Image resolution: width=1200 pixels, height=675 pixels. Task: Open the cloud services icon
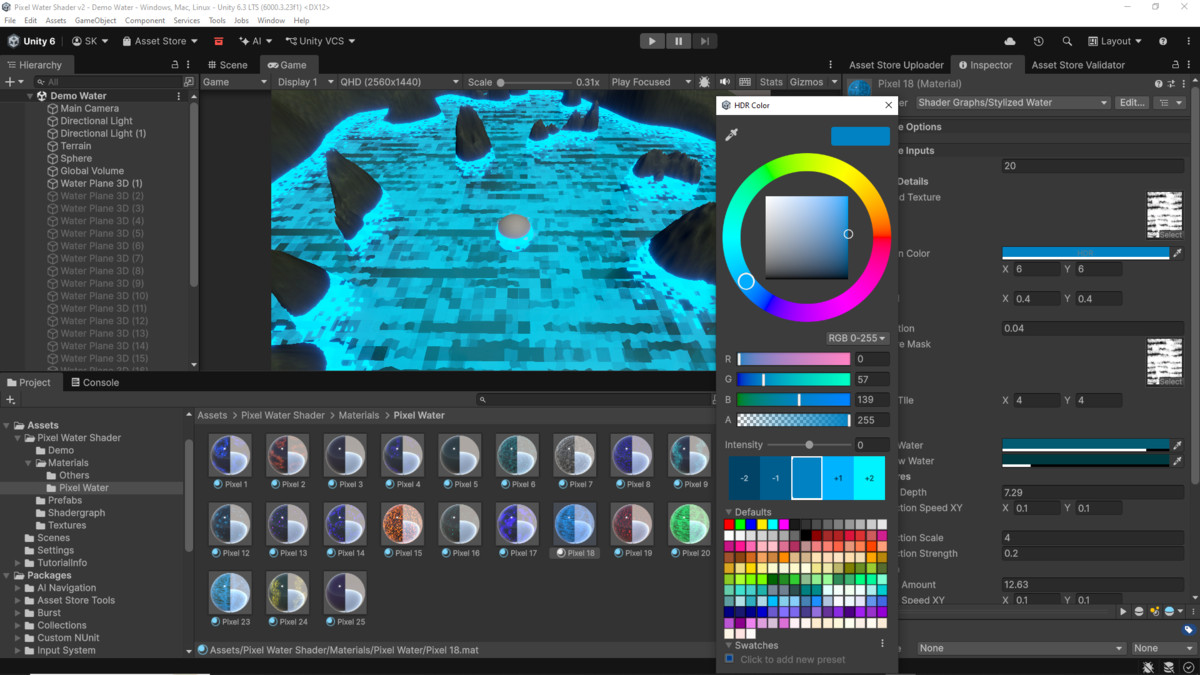coord(1010,41)
